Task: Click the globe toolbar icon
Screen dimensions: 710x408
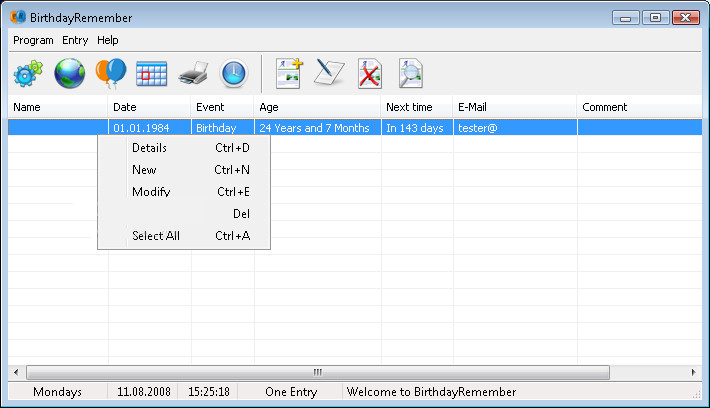Action: click(69, 73)
